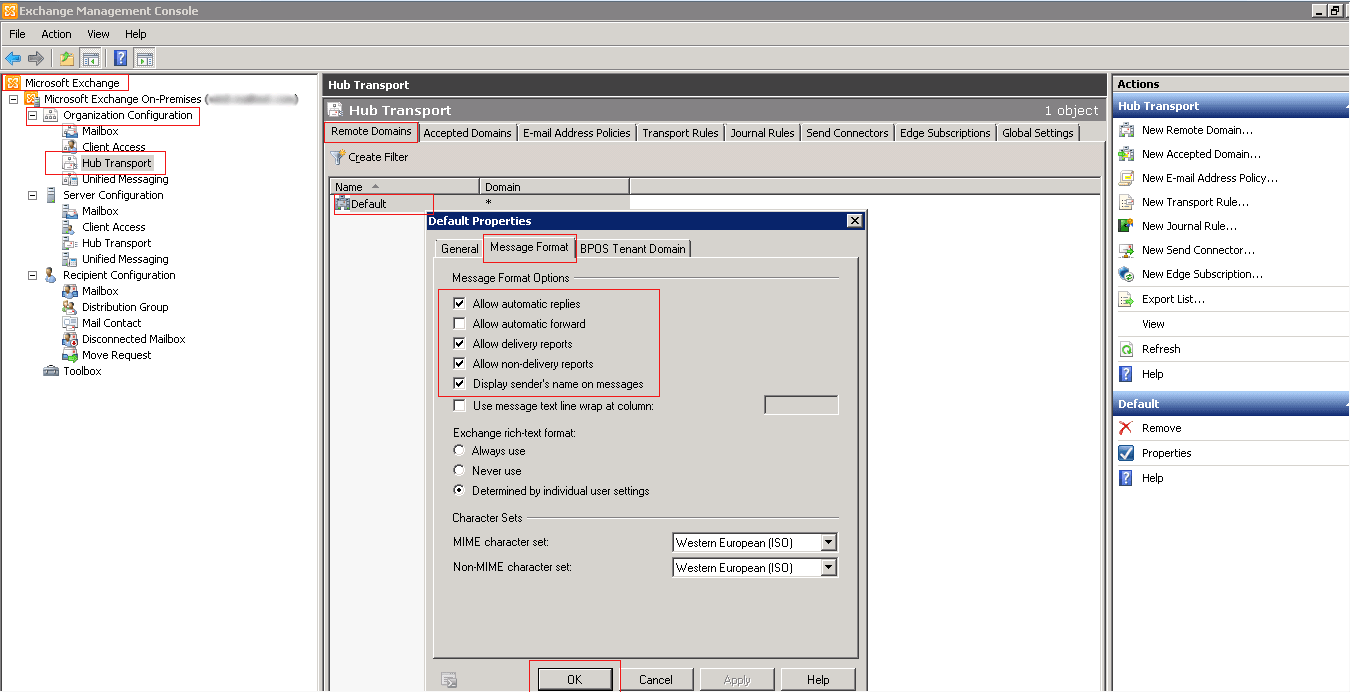Sort the list by Name column header
The height and width of the screenshot is (692, 1350).
click(x=404, y=187)
